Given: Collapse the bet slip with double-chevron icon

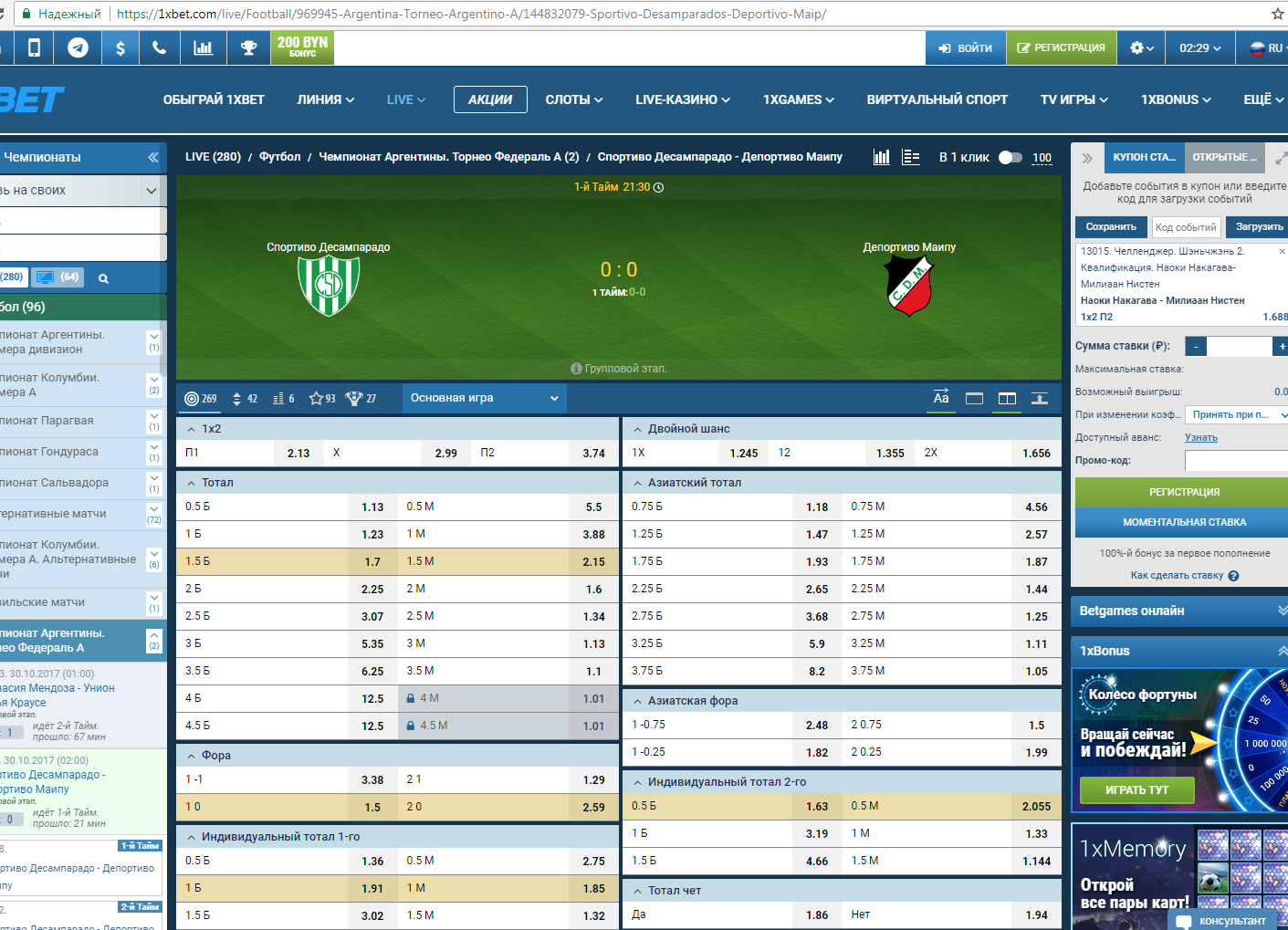Looking at the screenshot, I should (1087, 158).
